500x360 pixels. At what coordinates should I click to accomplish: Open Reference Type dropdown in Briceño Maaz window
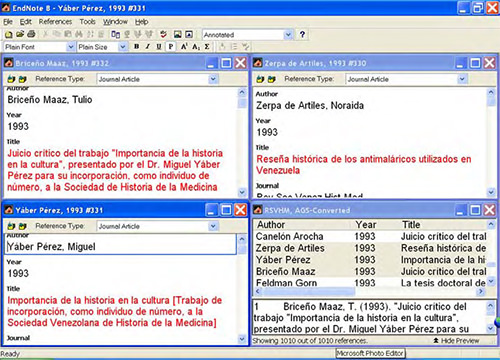pos(213,79)
